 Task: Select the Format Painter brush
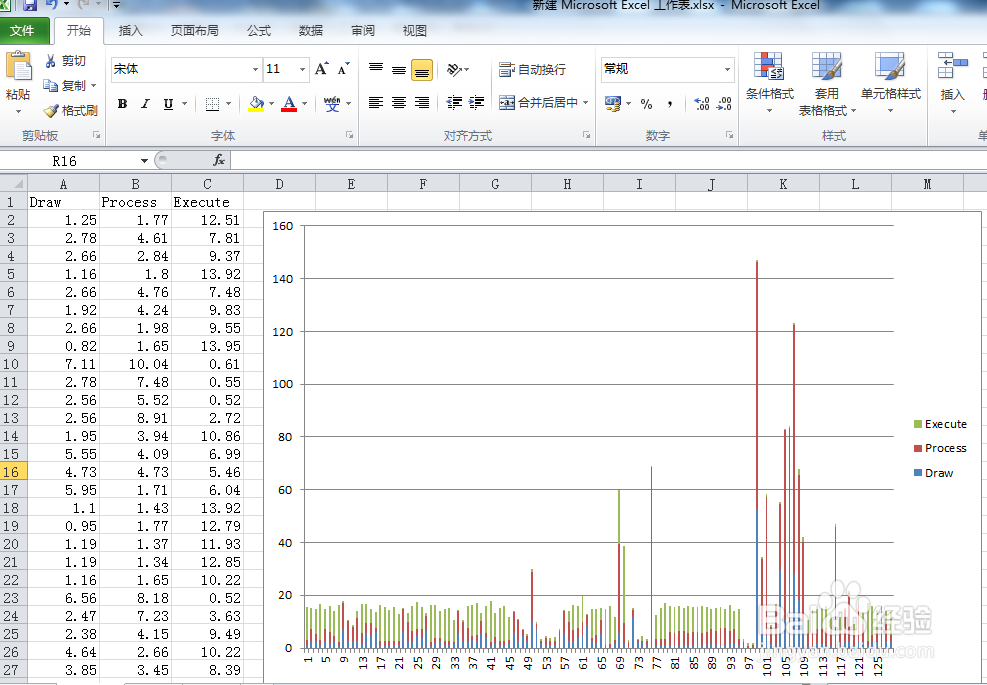(x=51, y=111)
